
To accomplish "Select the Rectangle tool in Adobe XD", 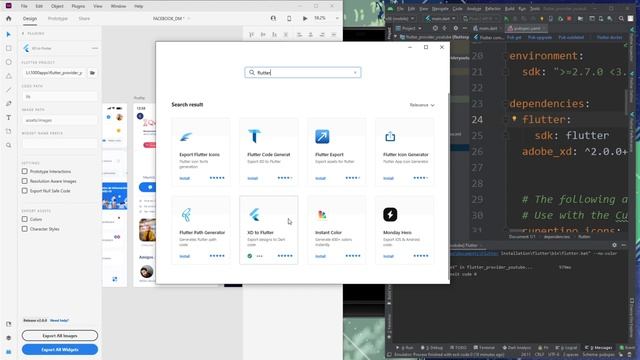I will [9, 48].
